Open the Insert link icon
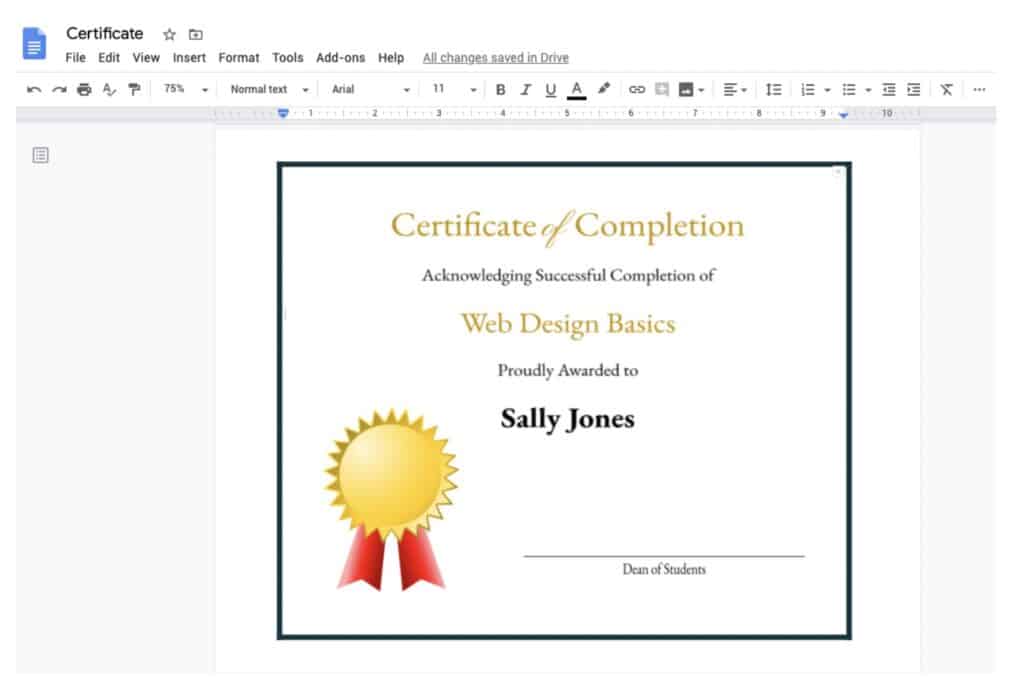This screenshot has width=1024, height=687. pyautogui.click(x=638, y=89)
